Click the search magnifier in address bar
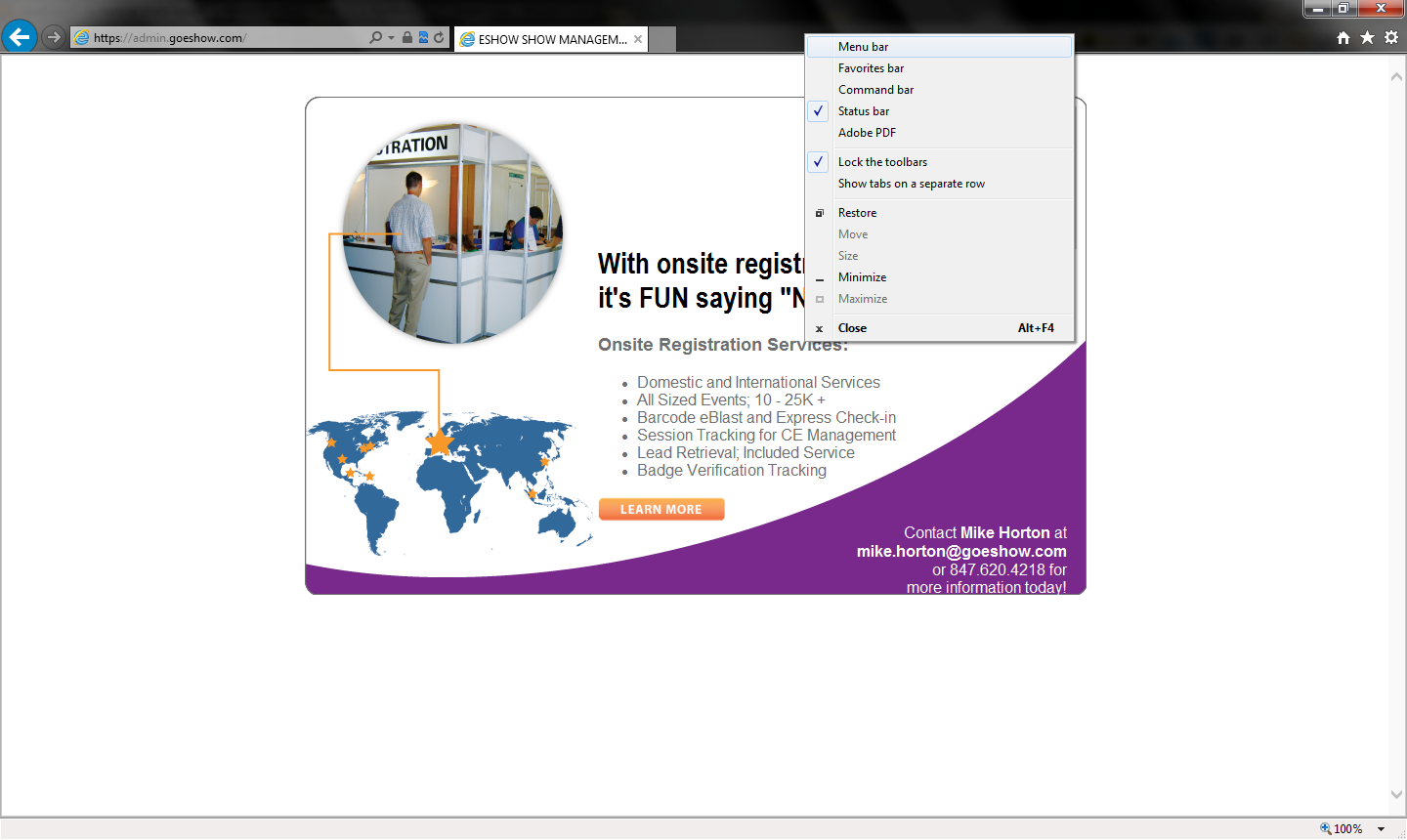 click(375, 38)
